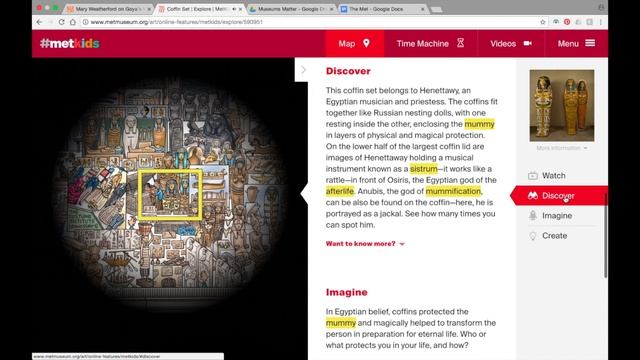Click the #metkids logo
Screen dimensions: 640x360
(70, 43)
